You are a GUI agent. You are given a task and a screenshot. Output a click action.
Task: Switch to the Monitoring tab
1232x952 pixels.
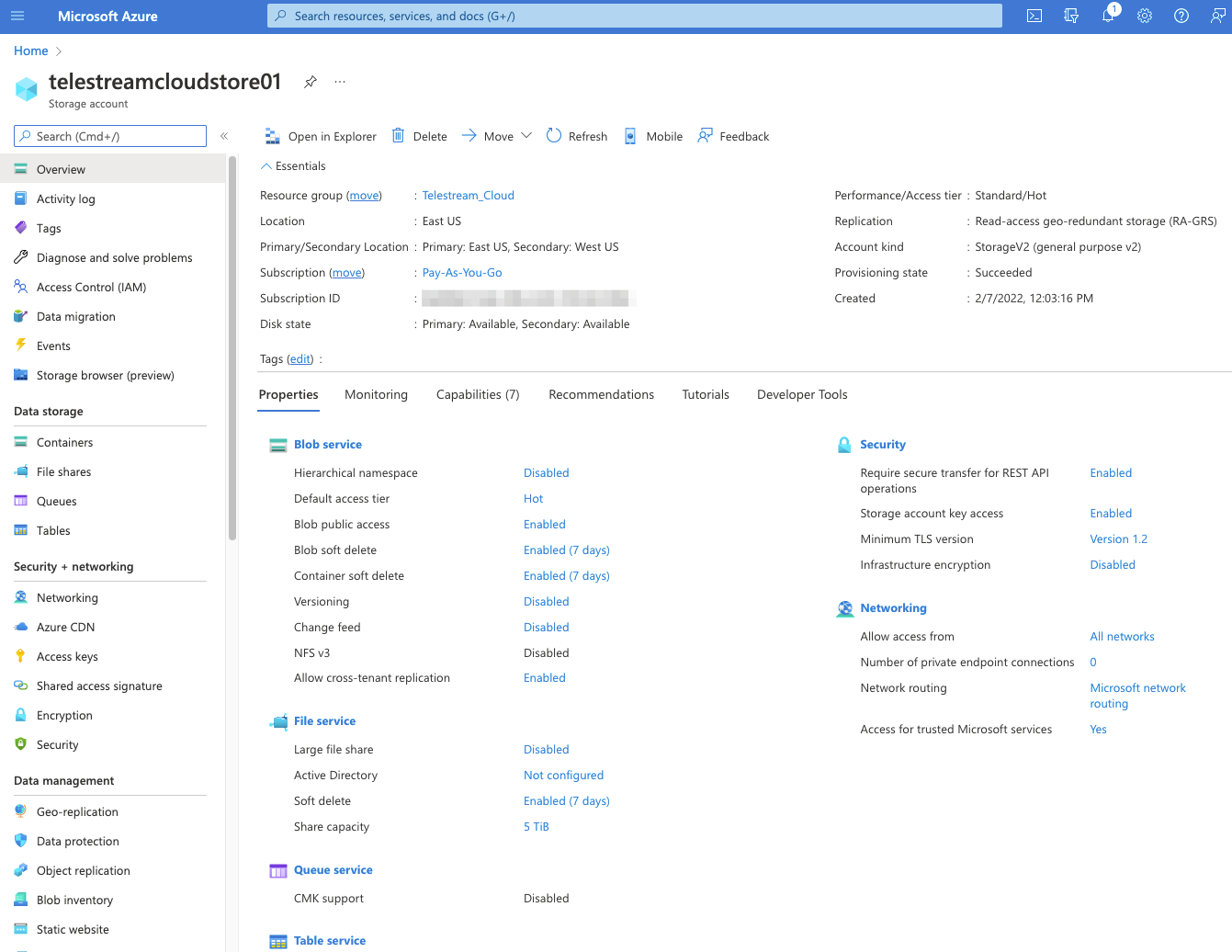click(x=376, y=394)
